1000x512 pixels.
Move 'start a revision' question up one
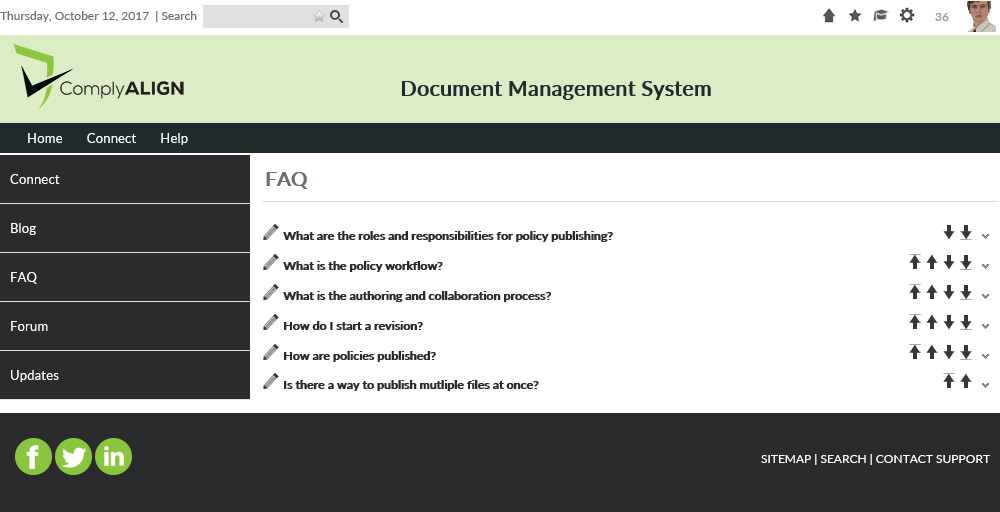(x=932, y=322)
